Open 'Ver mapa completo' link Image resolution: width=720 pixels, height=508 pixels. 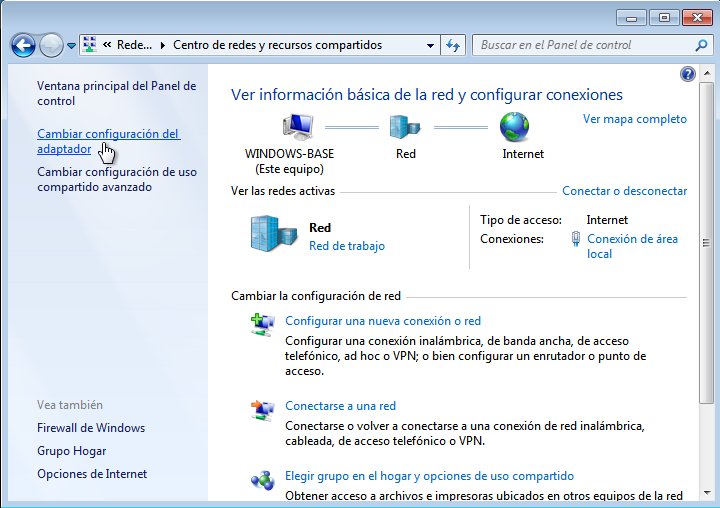click(x=635, y=119)
